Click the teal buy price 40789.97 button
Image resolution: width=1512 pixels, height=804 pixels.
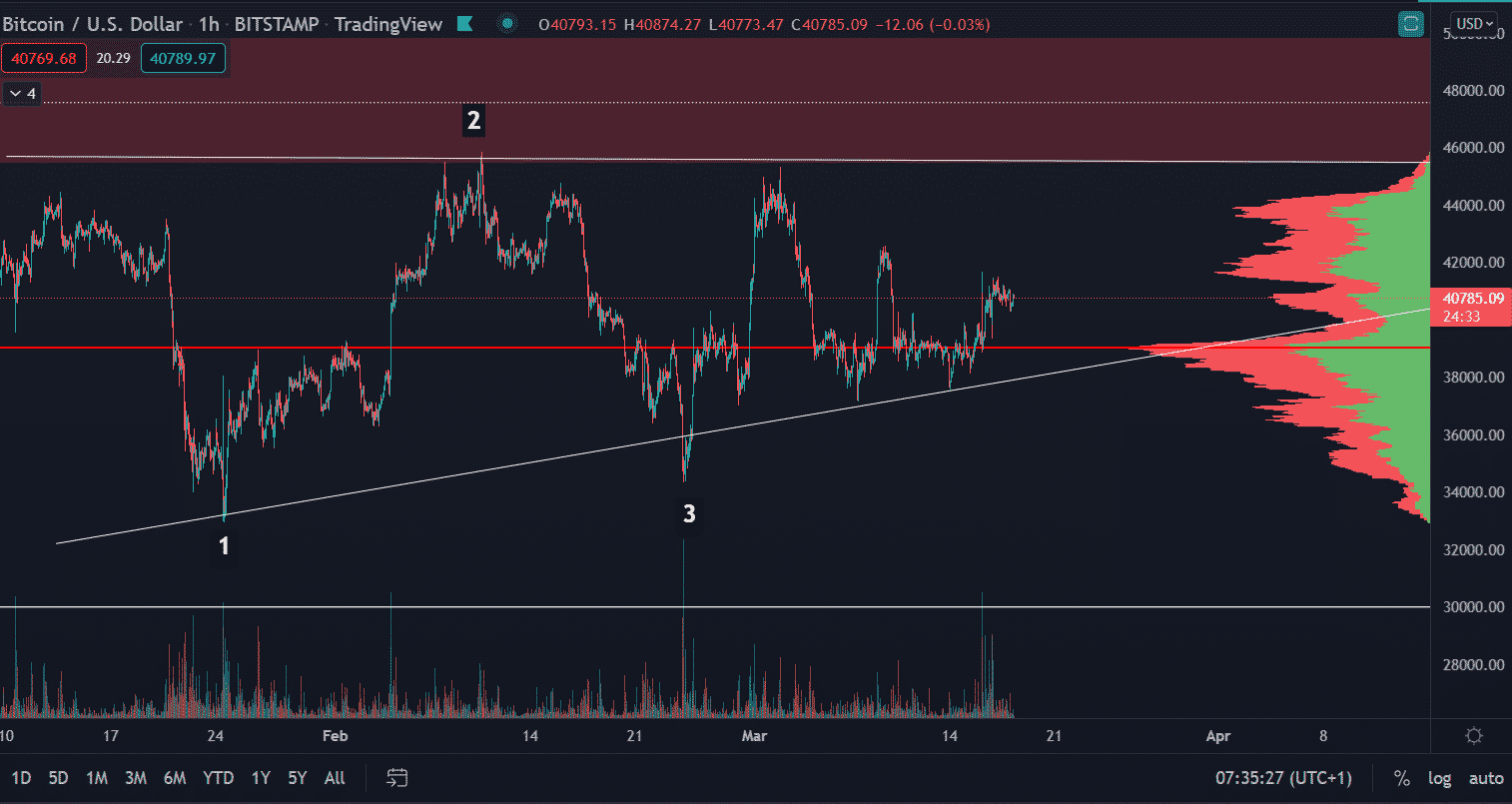(183, 59)
